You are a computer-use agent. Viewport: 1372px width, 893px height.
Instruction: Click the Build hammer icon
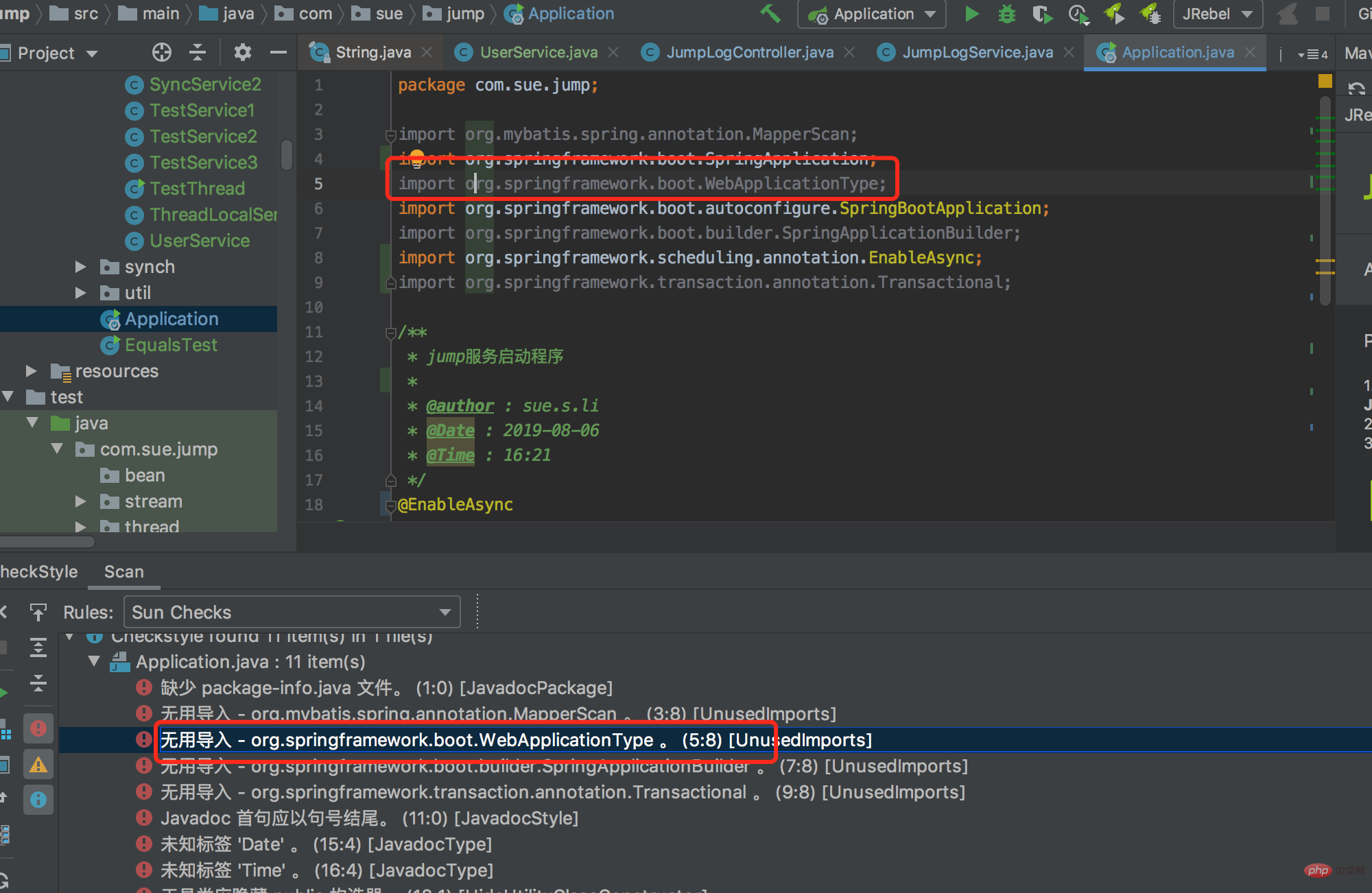coord(770,14)
